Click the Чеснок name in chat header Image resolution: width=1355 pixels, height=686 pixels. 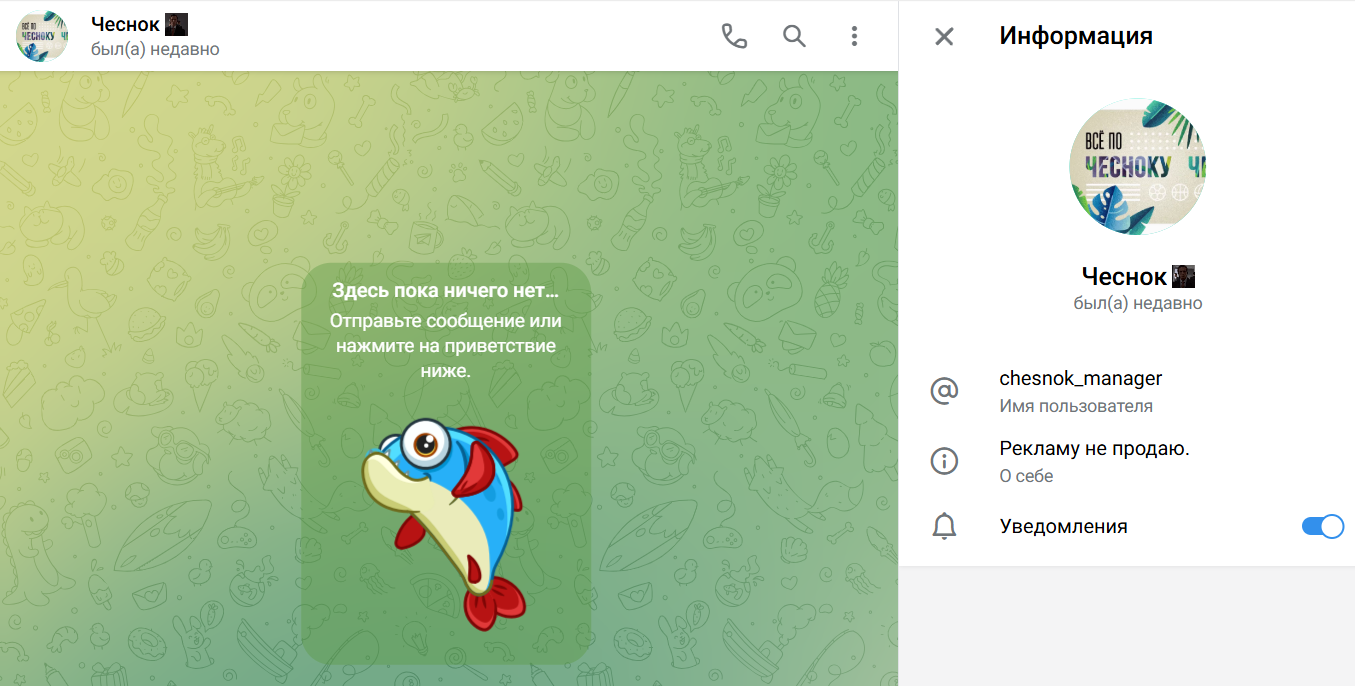(125, 24)
